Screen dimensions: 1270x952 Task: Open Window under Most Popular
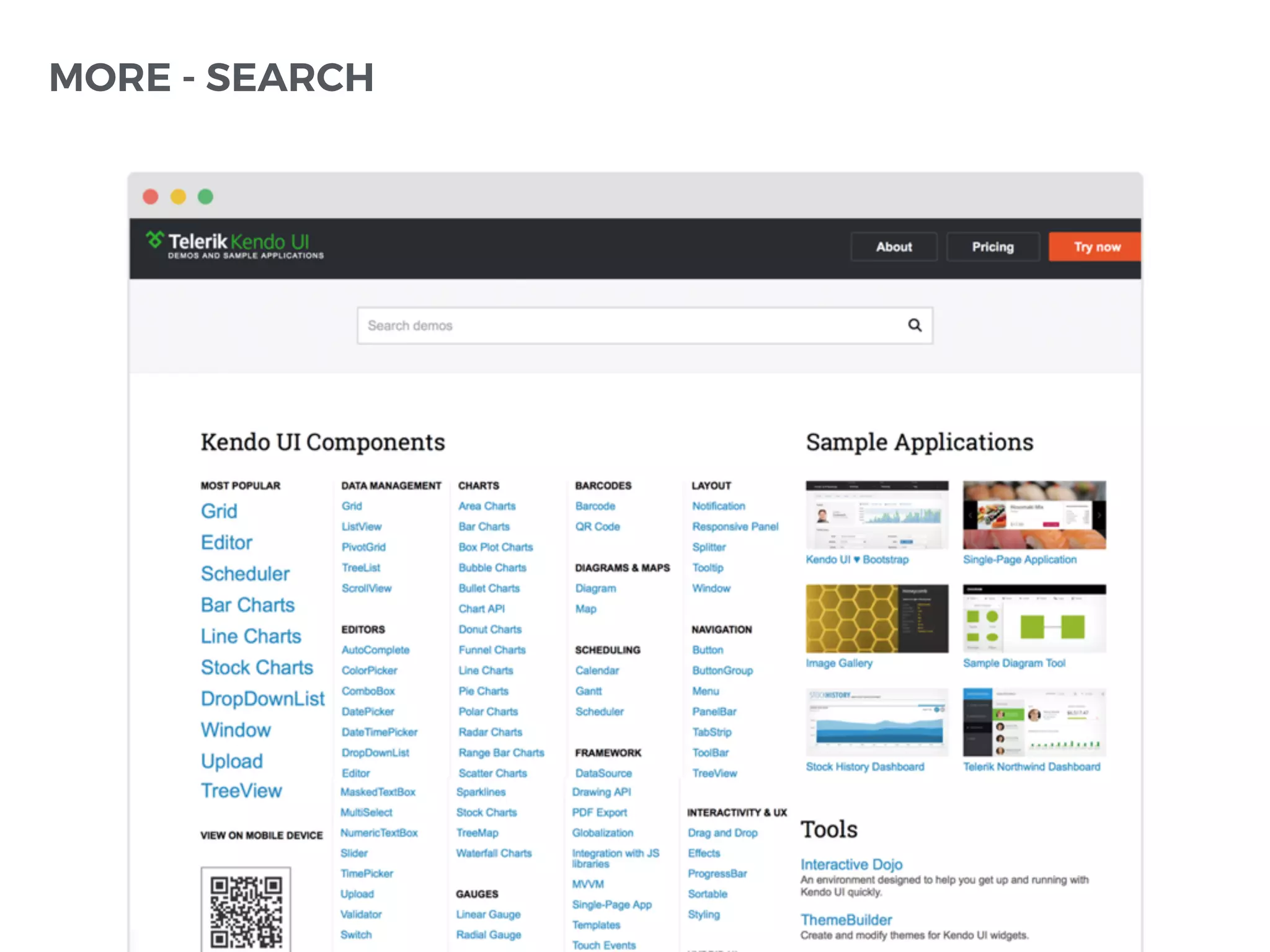236,729
